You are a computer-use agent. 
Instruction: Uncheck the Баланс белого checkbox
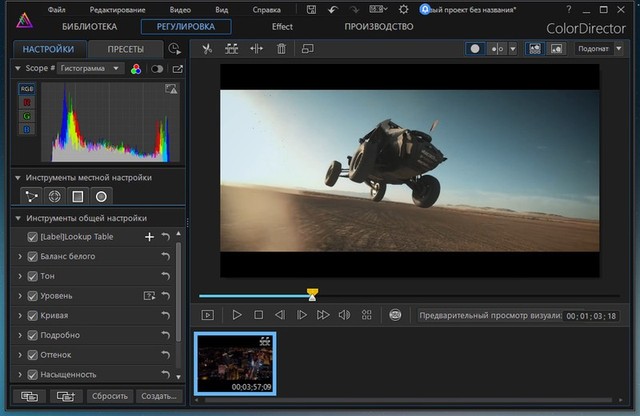click(x=33, y=257)
